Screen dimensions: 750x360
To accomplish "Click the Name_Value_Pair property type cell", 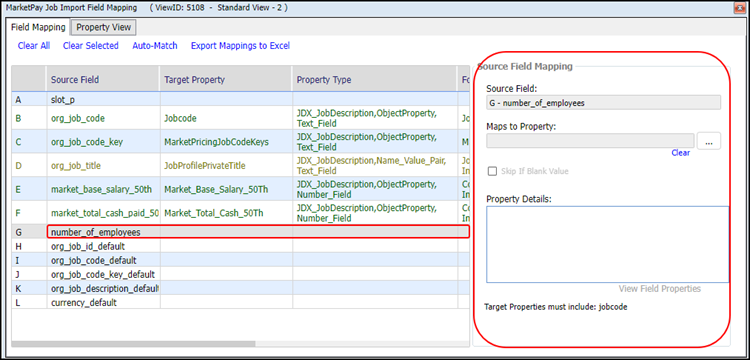I will coord(375,166).
